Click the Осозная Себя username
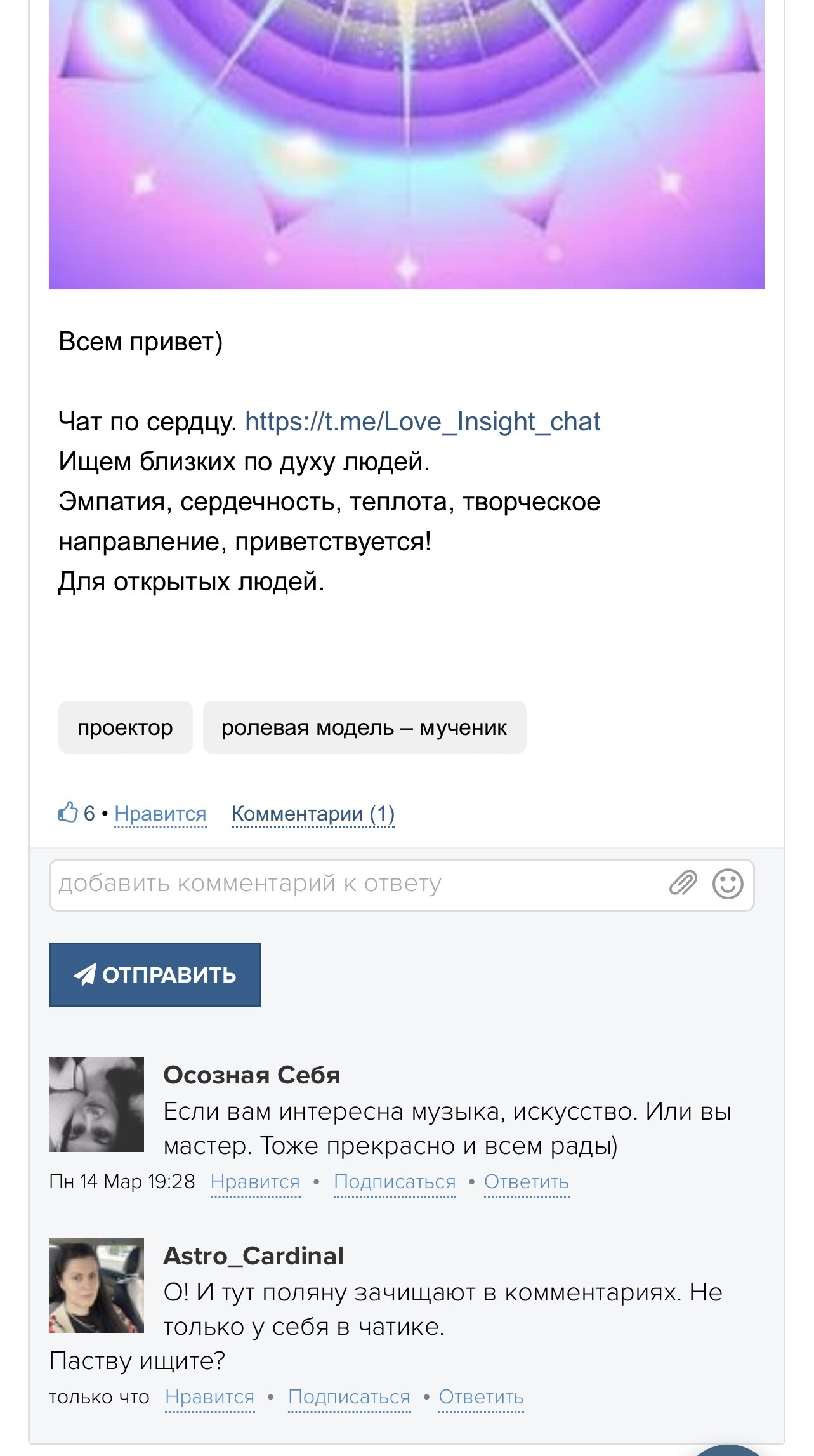This screenshot has height=1456, width=814. click(252, 1075)
